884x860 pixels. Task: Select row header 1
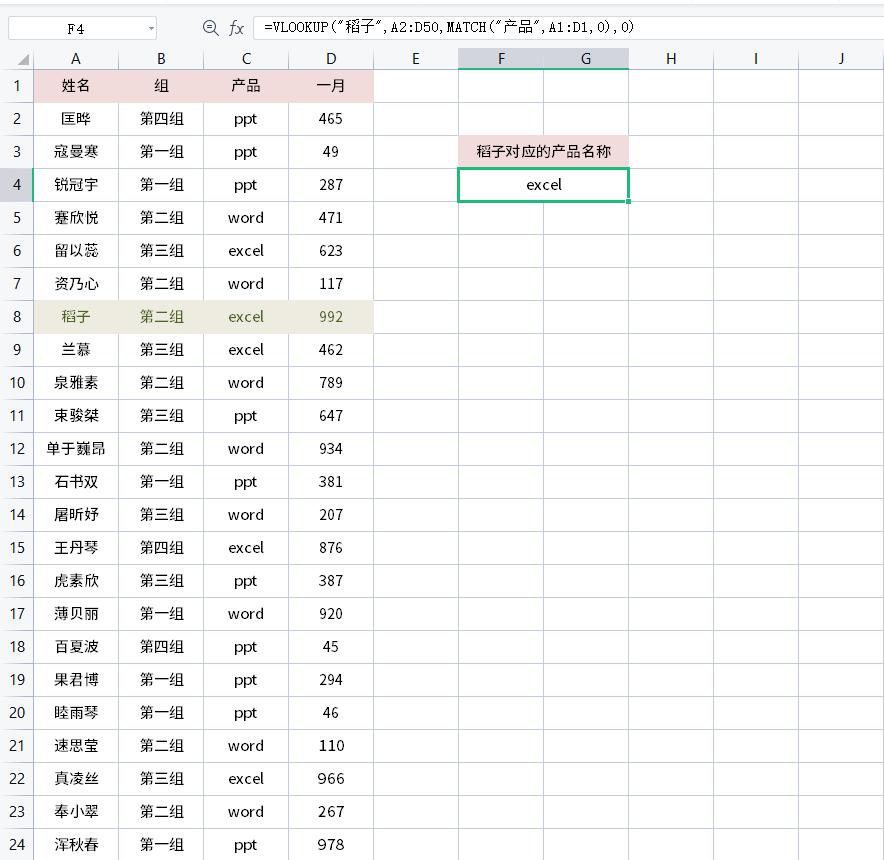[x=17, y=86]
